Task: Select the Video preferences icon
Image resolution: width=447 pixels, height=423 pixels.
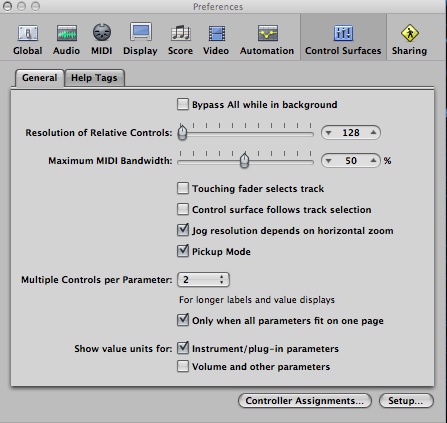Action: (216, 40)
